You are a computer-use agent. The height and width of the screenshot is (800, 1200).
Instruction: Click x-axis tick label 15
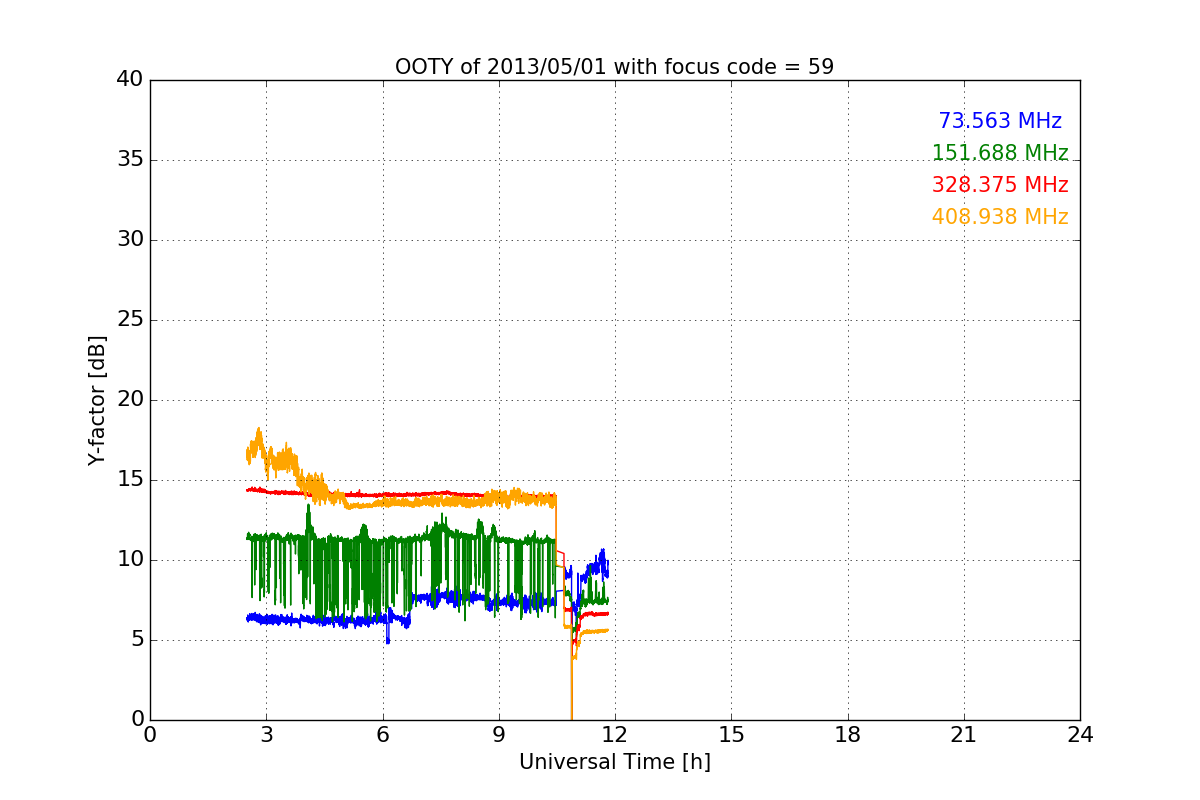[731, 734]
